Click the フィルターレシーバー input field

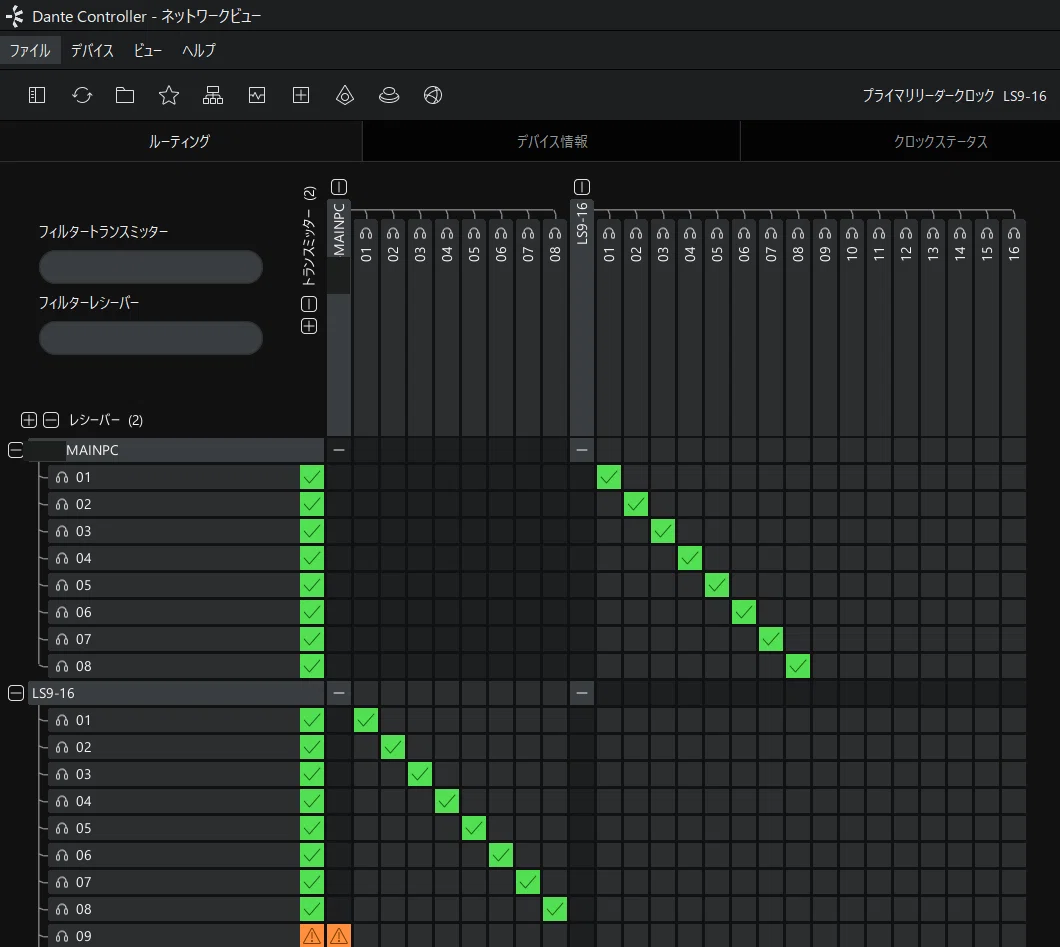(x=151, y=338)
